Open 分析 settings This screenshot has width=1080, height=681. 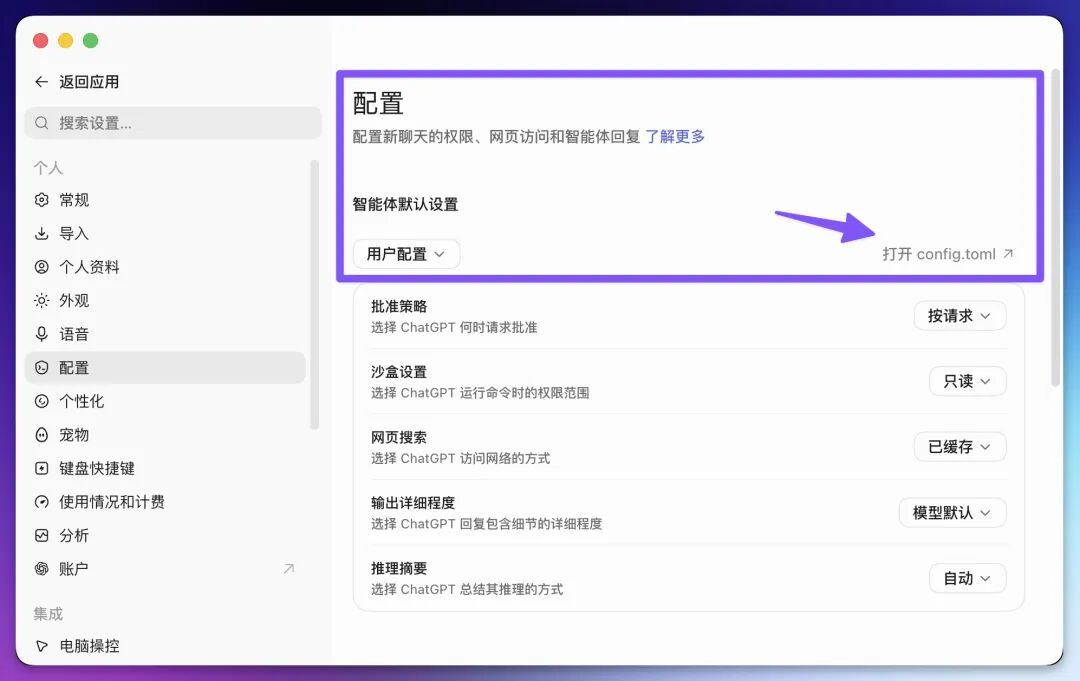click(165, 536)
